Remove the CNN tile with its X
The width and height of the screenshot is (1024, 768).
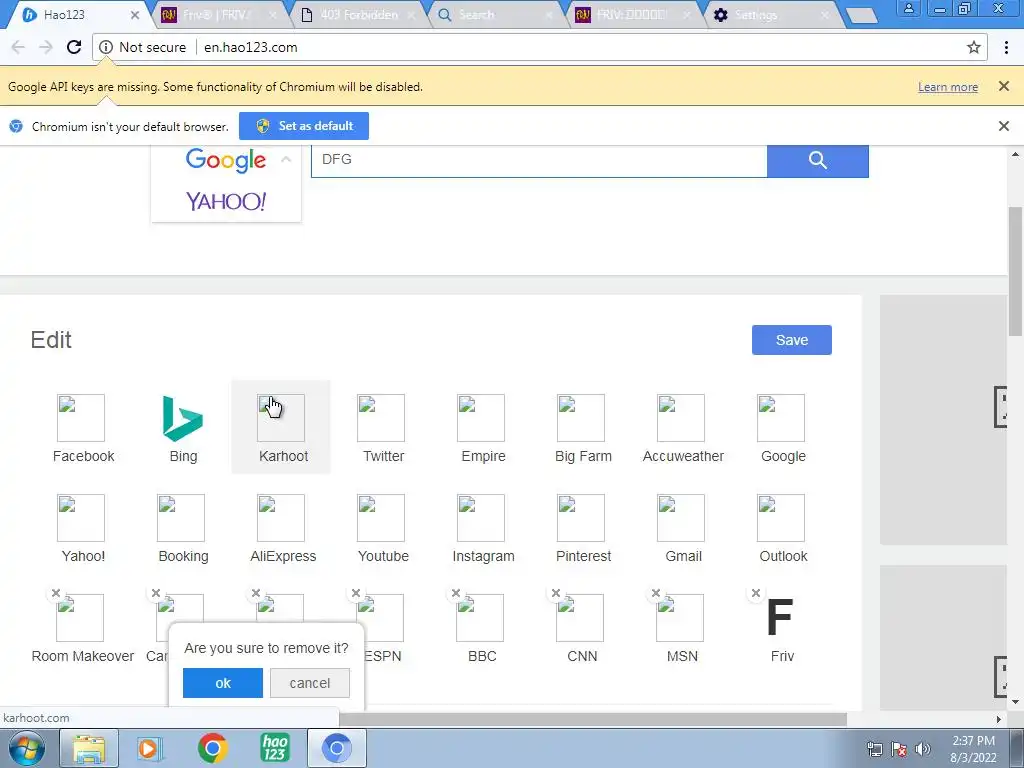click(555, 593)
